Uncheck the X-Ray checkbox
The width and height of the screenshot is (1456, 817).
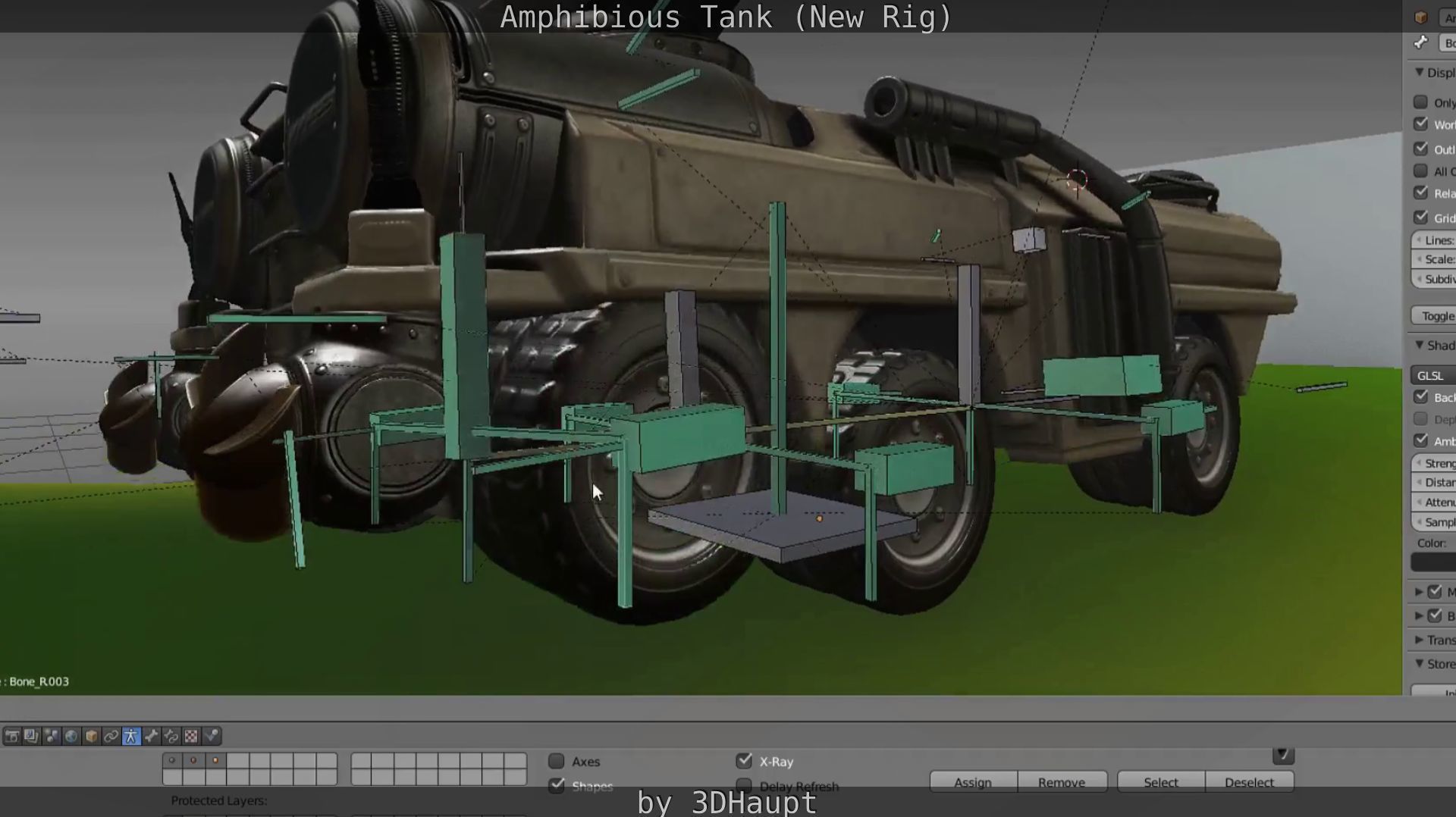[744, 761]
